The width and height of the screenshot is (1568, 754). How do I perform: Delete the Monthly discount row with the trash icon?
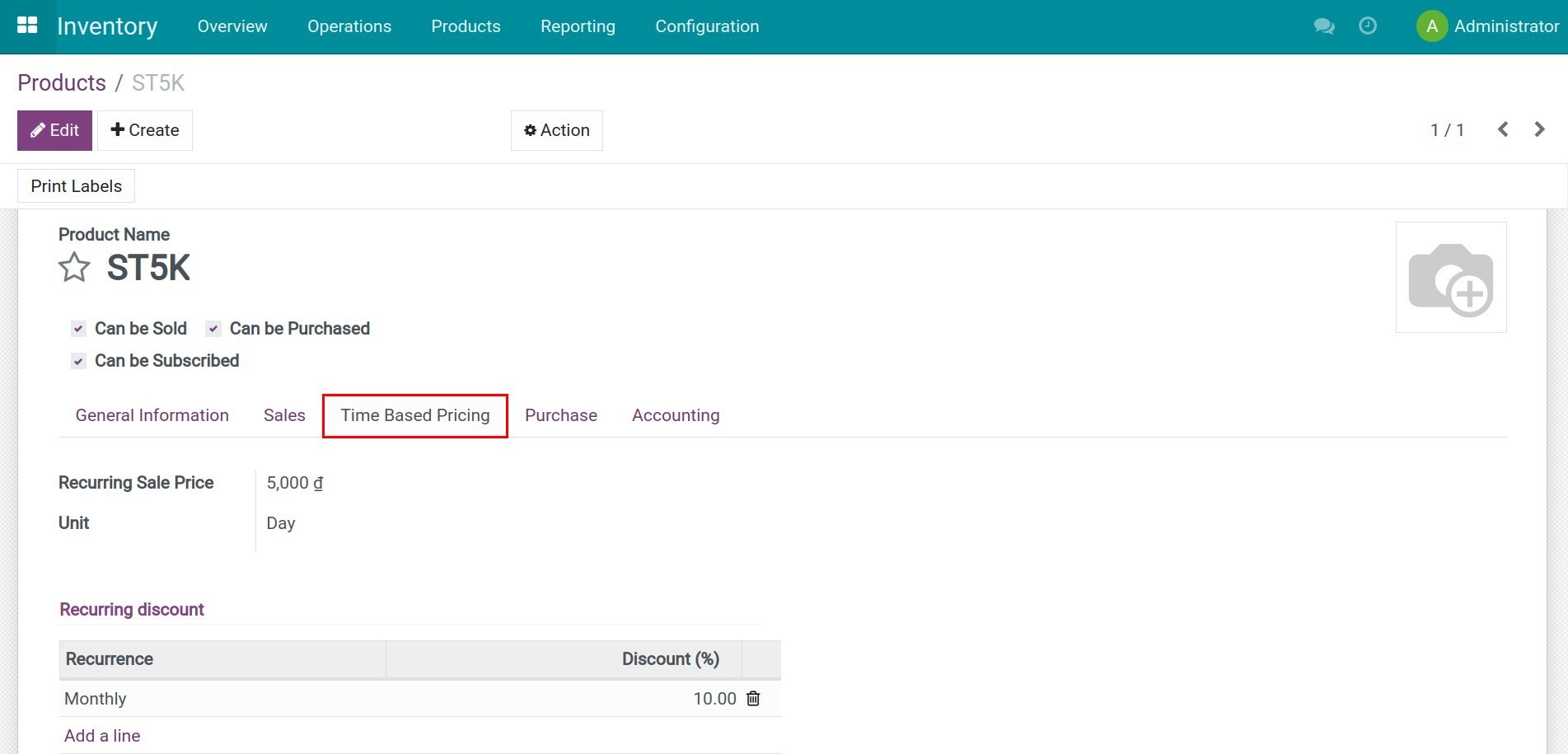pyautogui.click(x=752, y=698)
